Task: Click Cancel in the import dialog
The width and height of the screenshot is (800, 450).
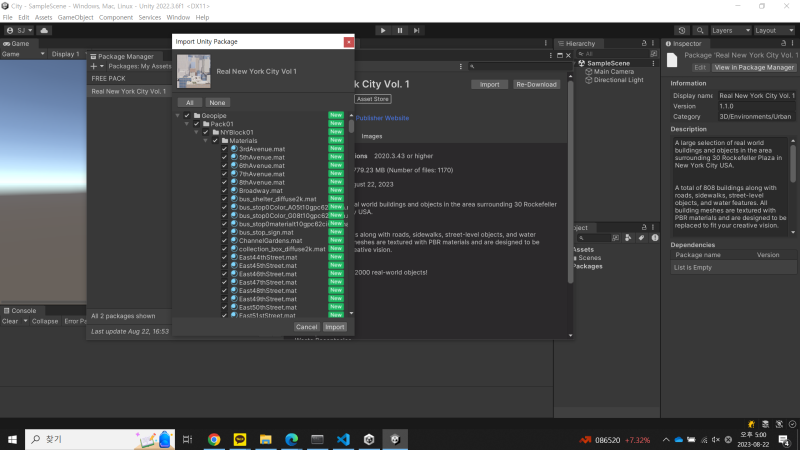Action: coord(306,327)
